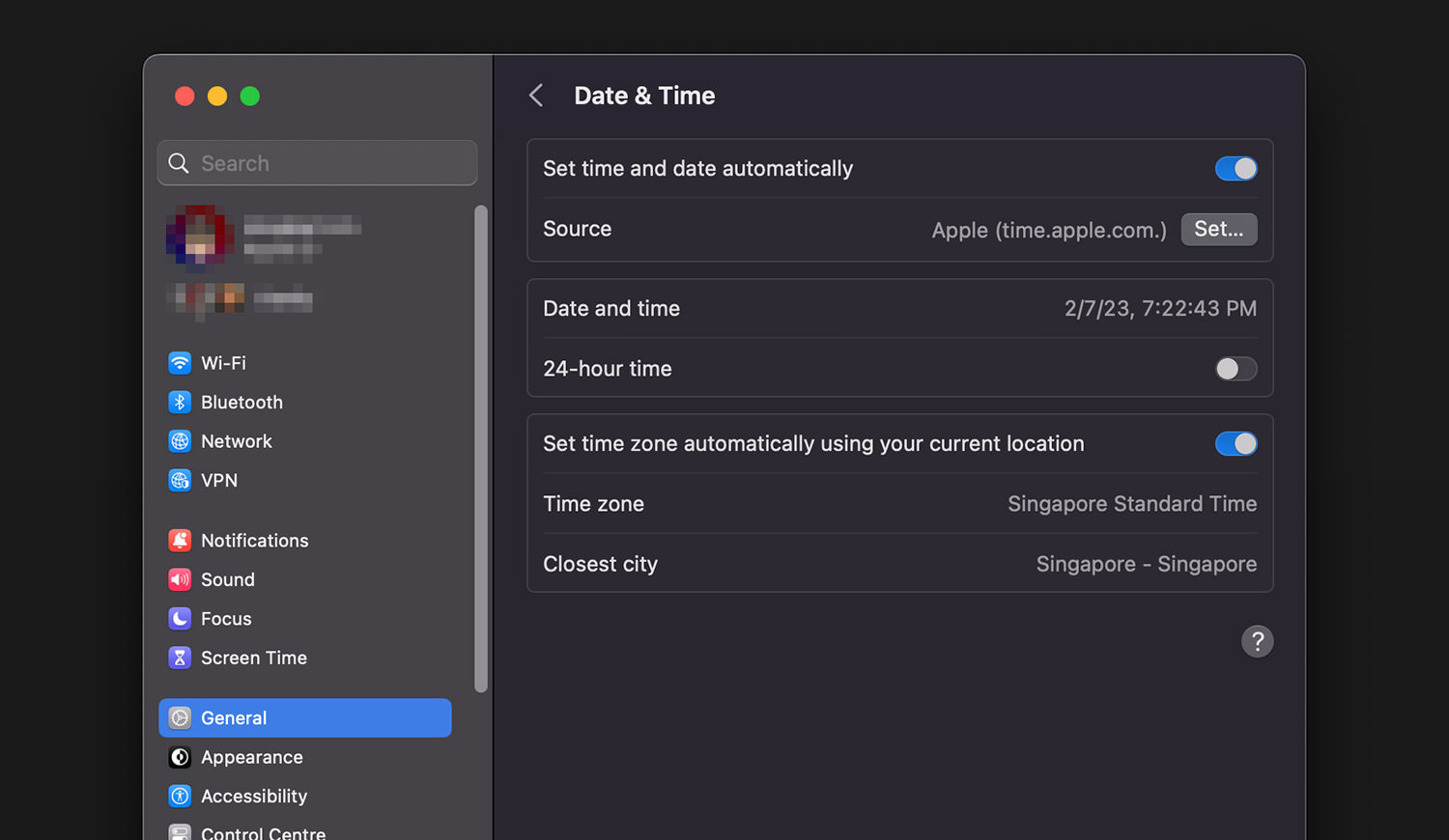Viewport: 1449px width, 840px height.
Task: Select General label in sidebar
Action: pyautogui.click(x=234, y=717)
